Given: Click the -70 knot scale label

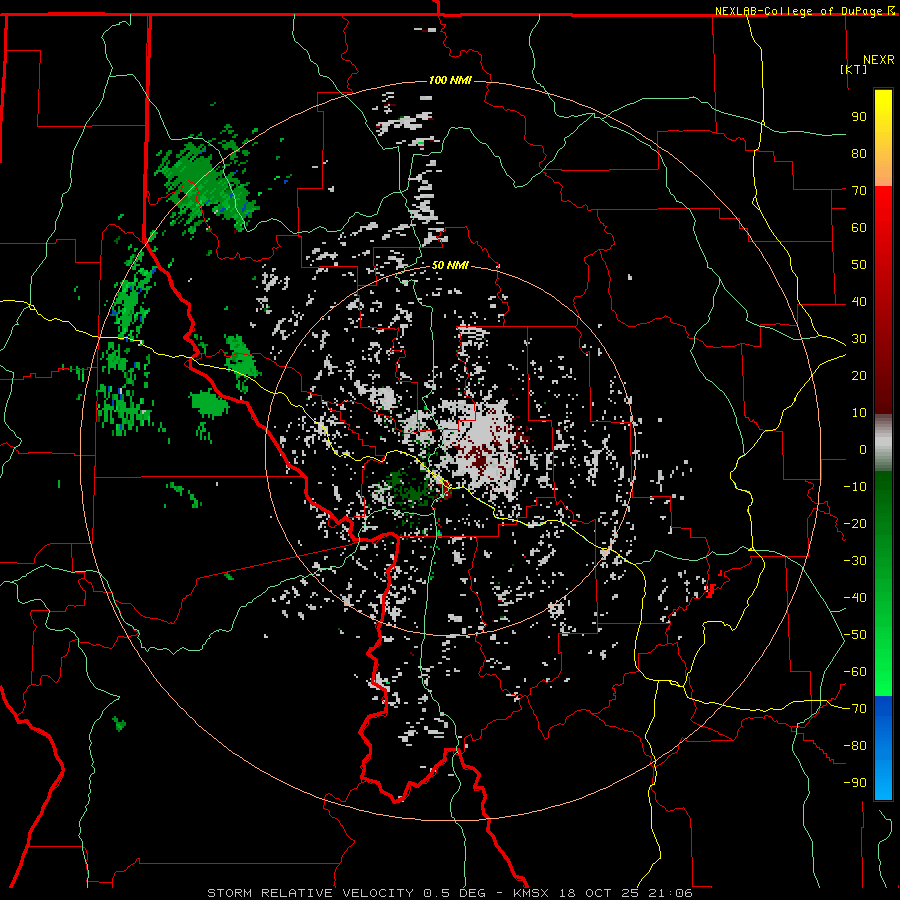Looking at the screenshot, I should 855,709.
